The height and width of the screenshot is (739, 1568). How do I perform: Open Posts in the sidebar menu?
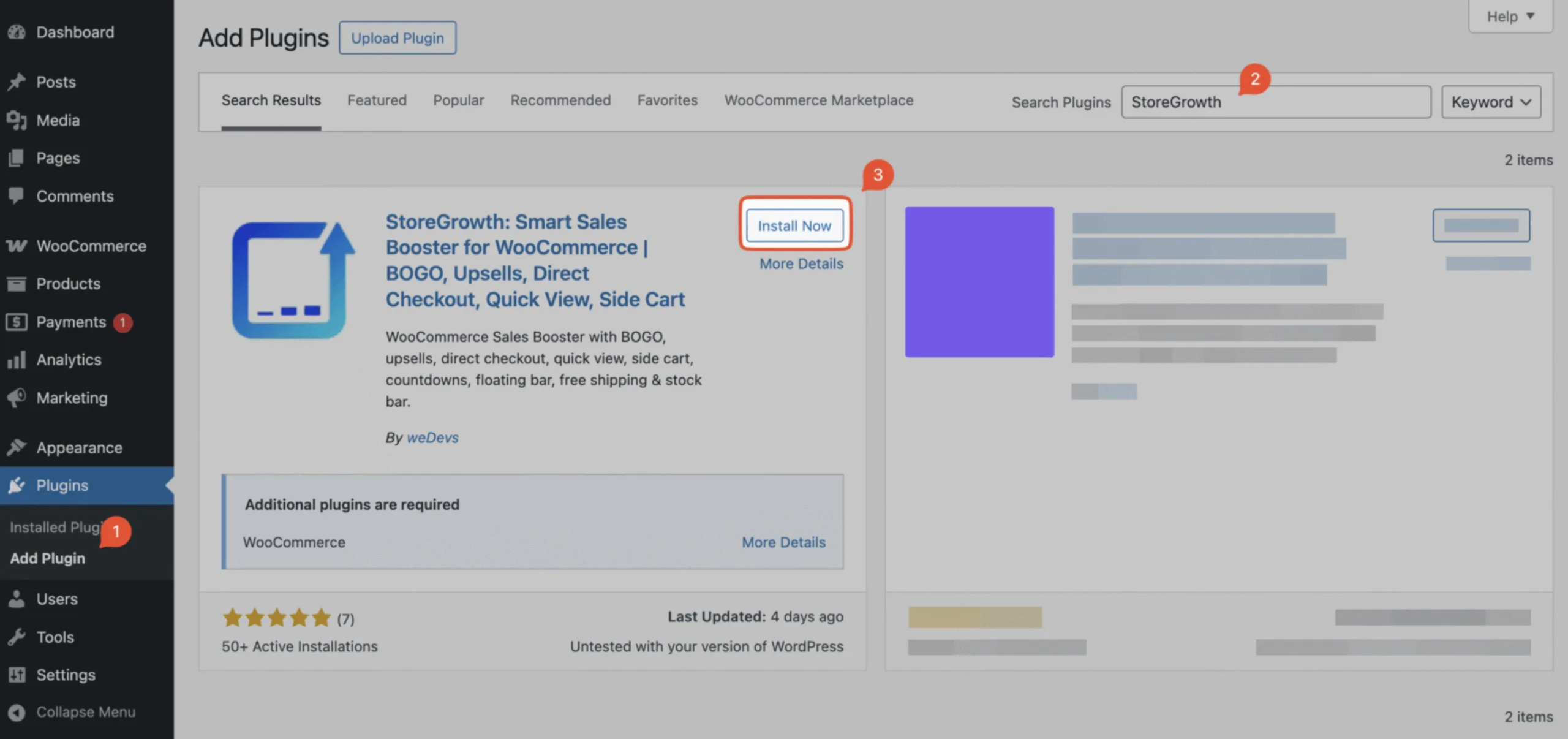(56, 81)
